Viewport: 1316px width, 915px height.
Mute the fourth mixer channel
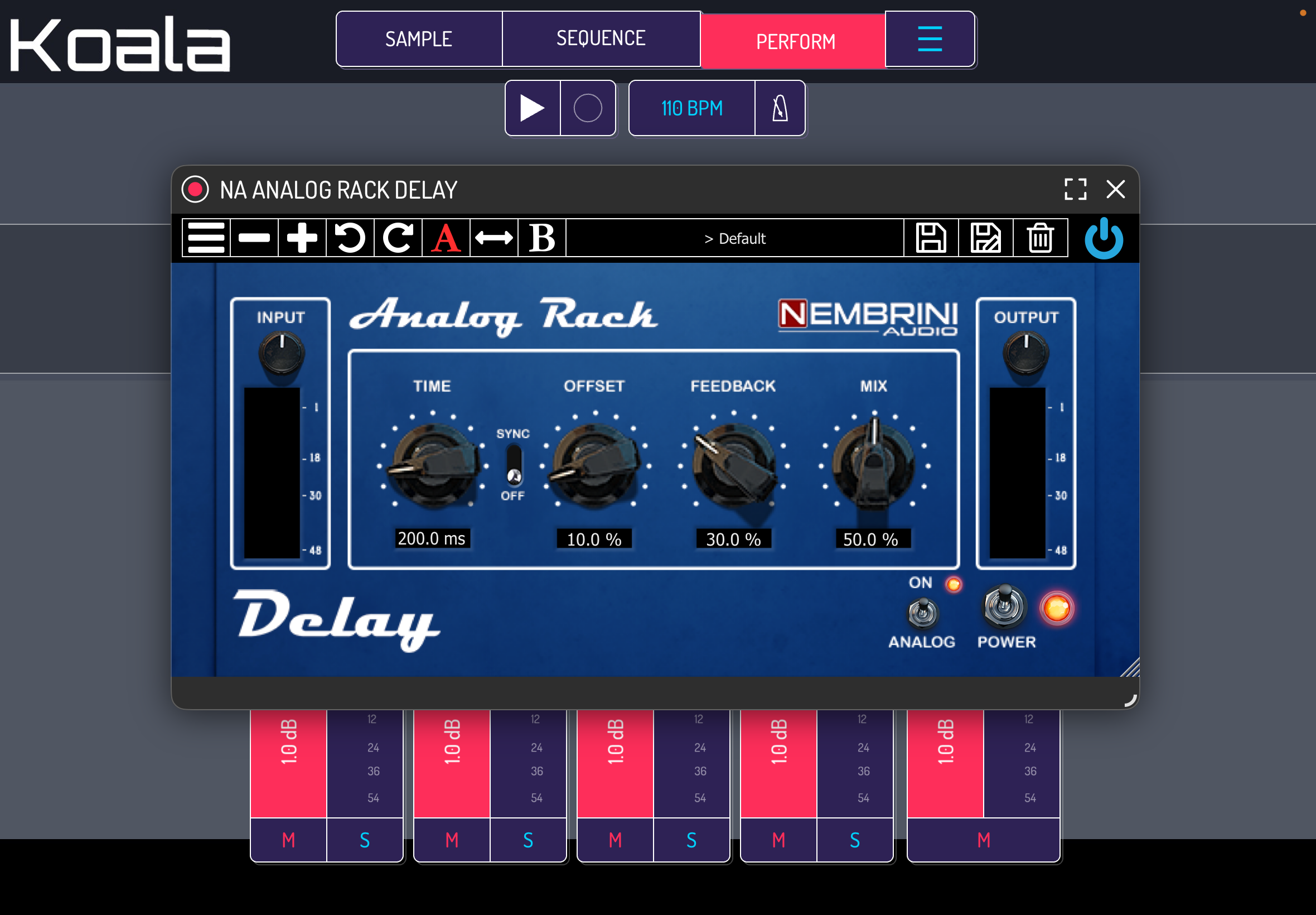point(778,840)
